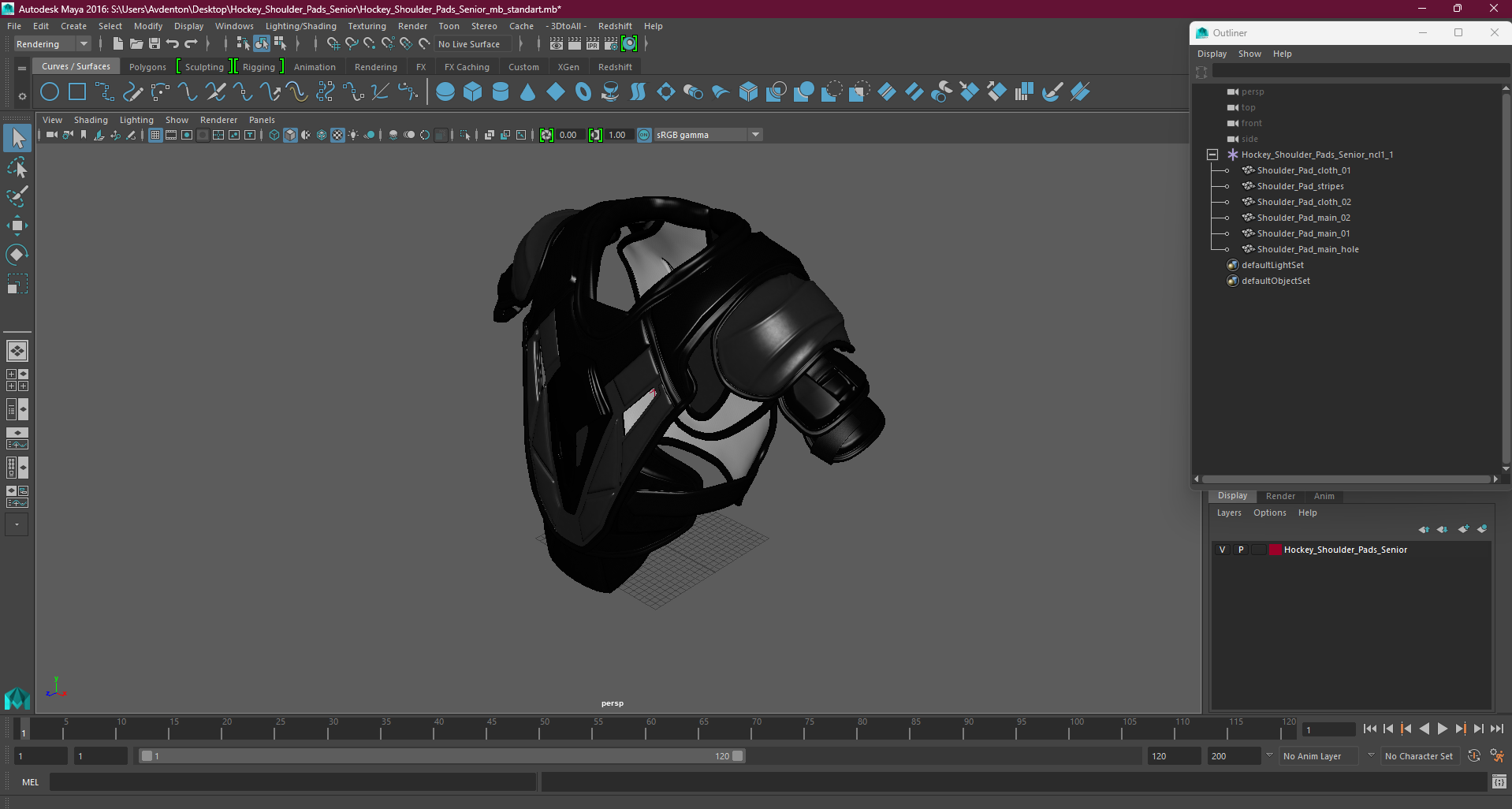Click the NURBS sphere shelf icon

pos(445,92)
